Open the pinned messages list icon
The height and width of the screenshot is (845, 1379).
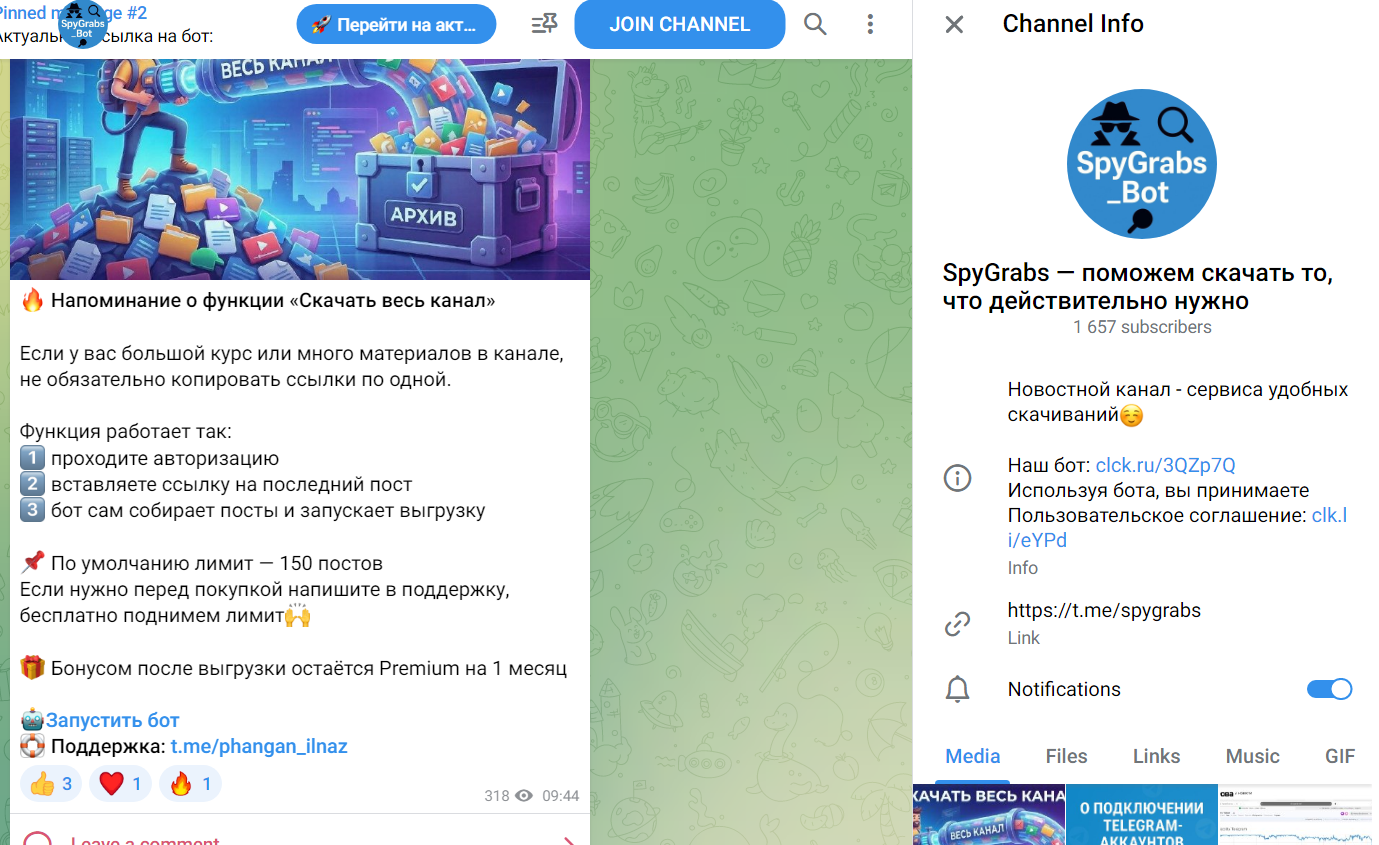point(544,24)
